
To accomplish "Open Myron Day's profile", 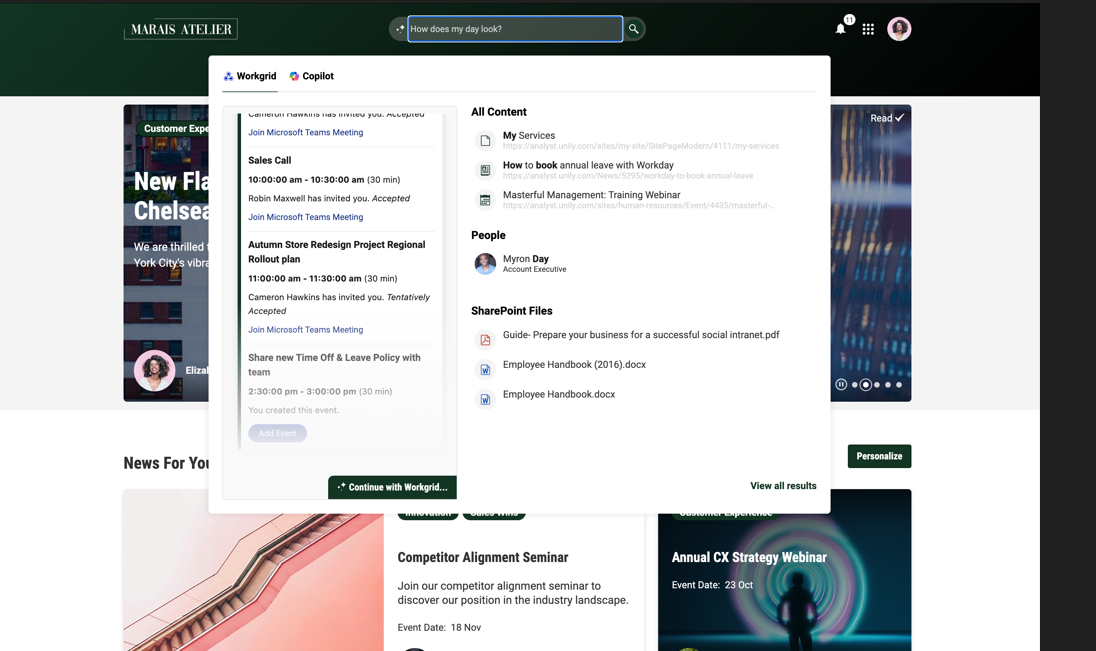I will coord(526,259).
